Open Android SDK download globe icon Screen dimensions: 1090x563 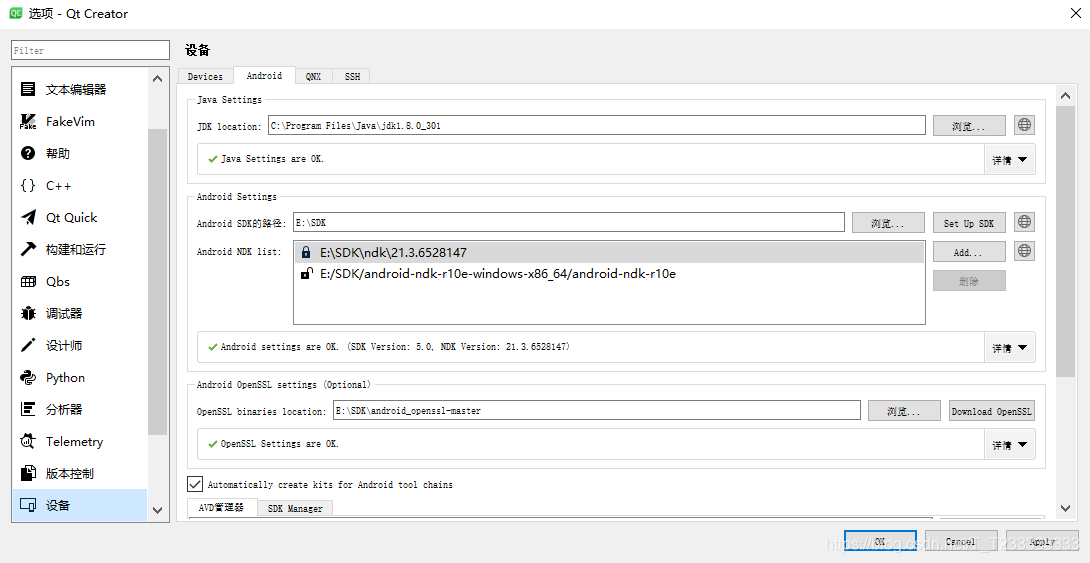click(1024, 222)
